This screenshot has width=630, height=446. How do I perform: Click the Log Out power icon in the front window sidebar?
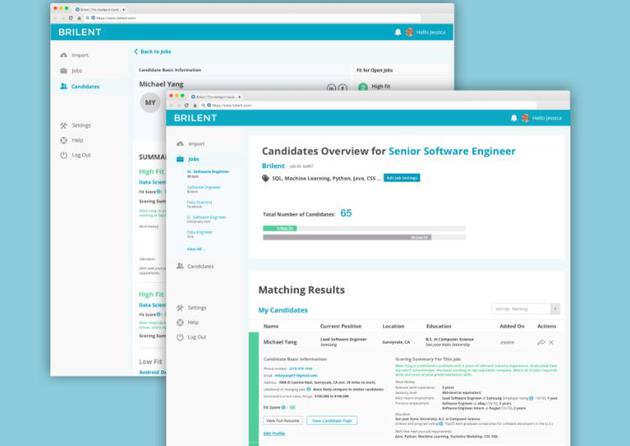[x=180, y=337]
